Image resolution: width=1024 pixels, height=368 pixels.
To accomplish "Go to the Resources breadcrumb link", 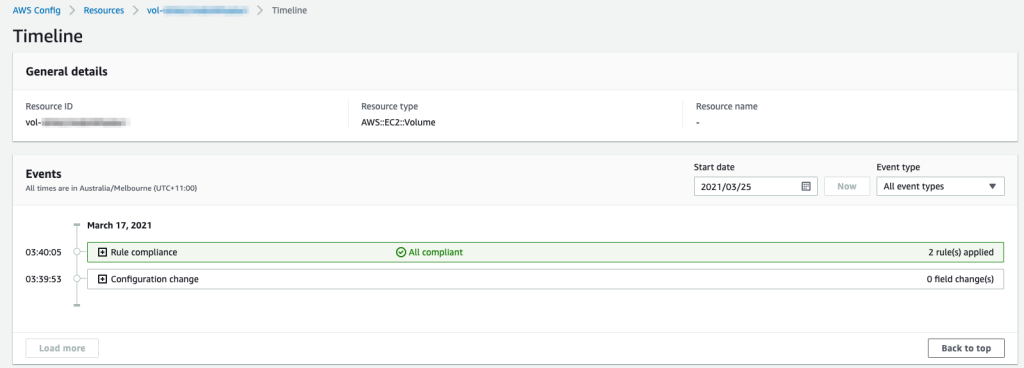I will [x=104, y=10].
